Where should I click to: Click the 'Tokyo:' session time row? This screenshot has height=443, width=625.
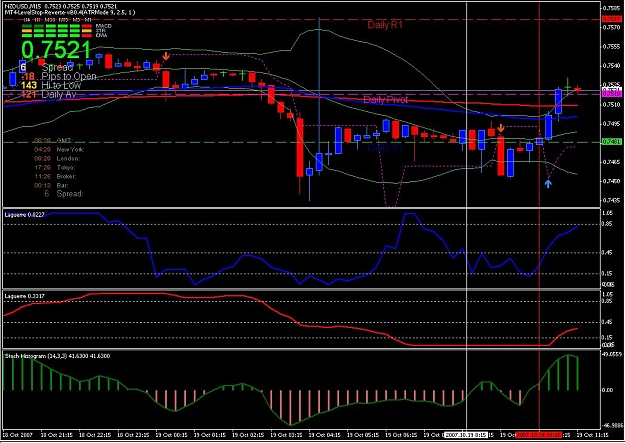[x=55, y=167]
